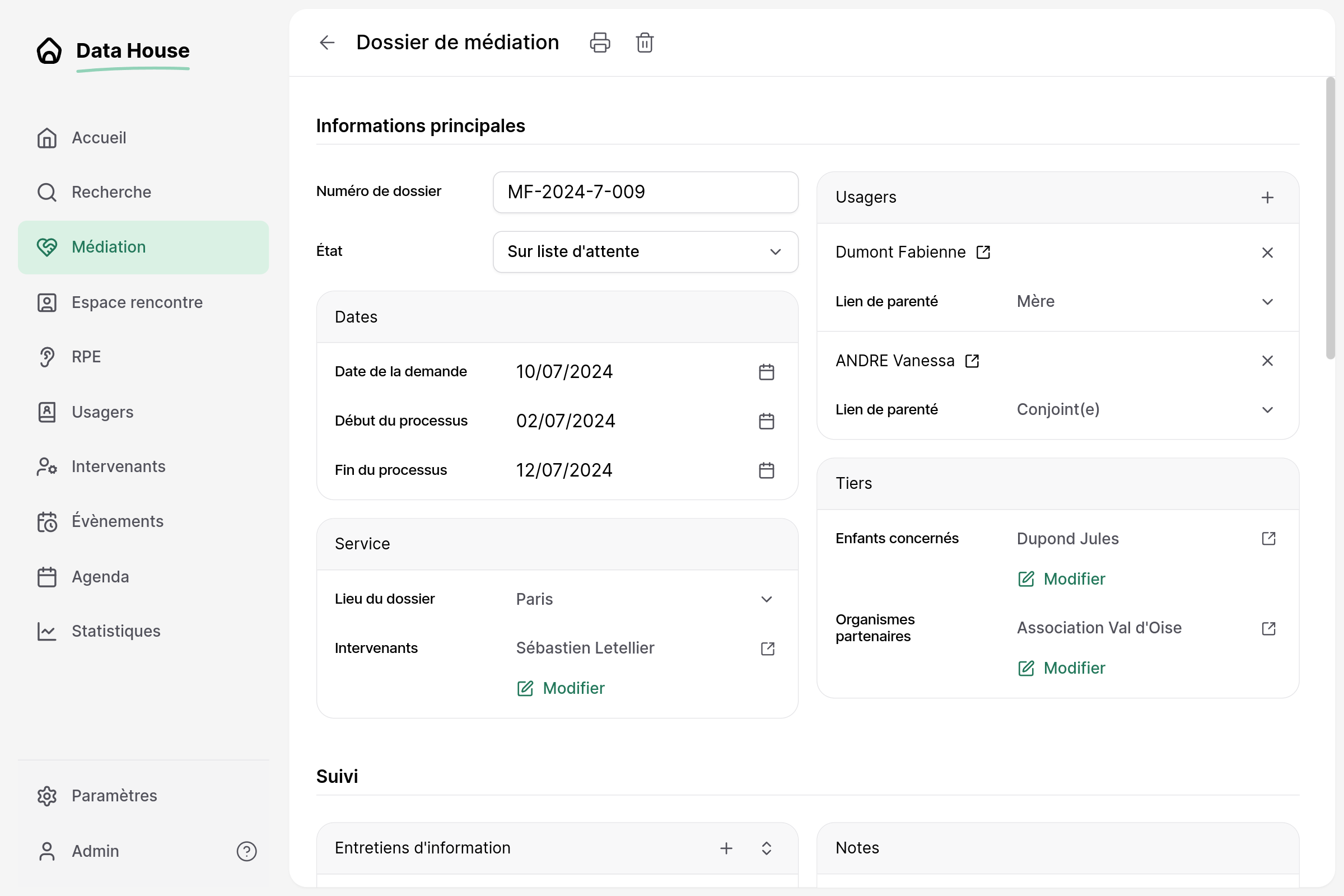Click the Début du processus date value
1344x896 pixels.
click(565, 421)
